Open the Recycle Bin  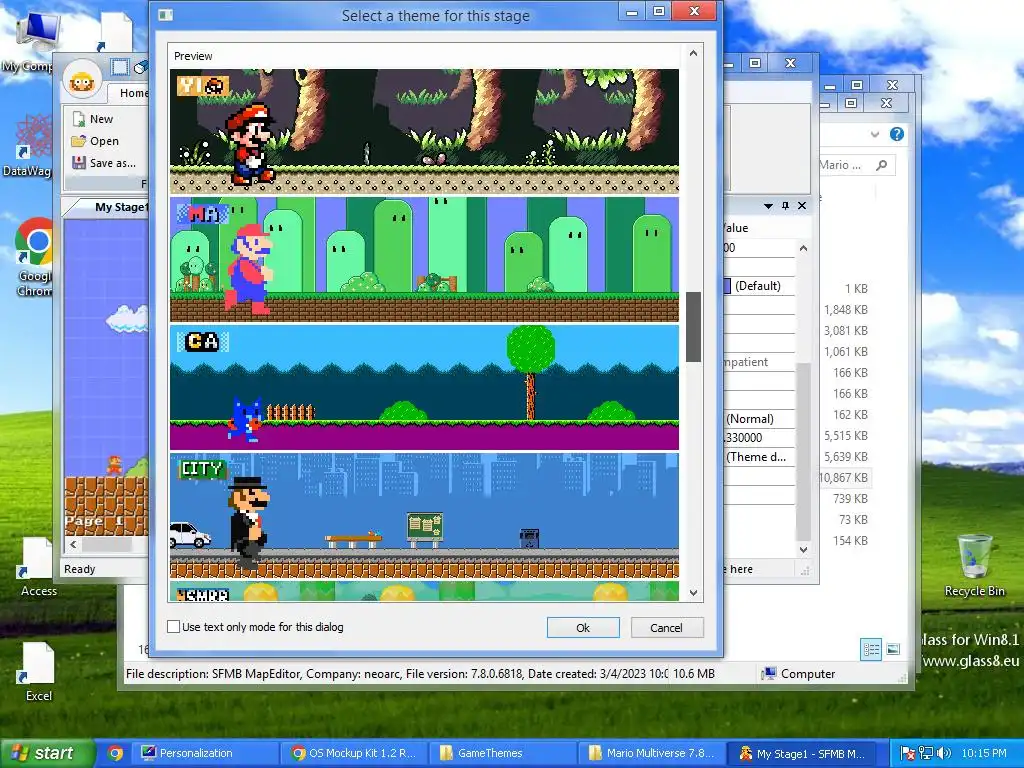click(x=974, y=565)
